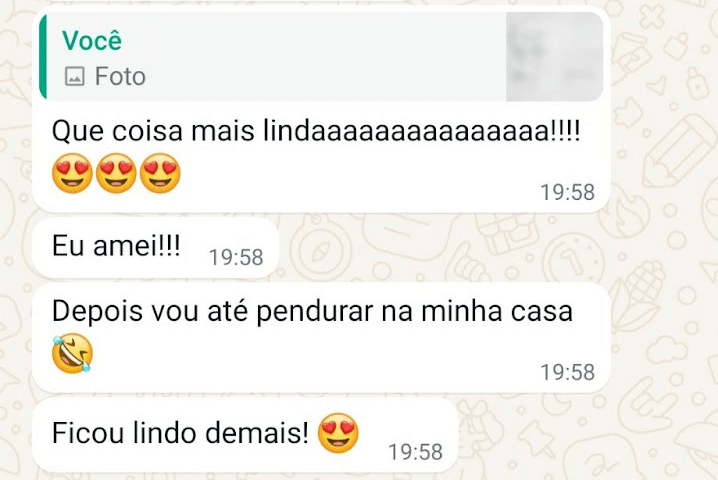This screenshot has height=480, width=718.
Task: Click heart-eyes emoji after "Ficou lindo demais!"
Action: tap(338, 433)
